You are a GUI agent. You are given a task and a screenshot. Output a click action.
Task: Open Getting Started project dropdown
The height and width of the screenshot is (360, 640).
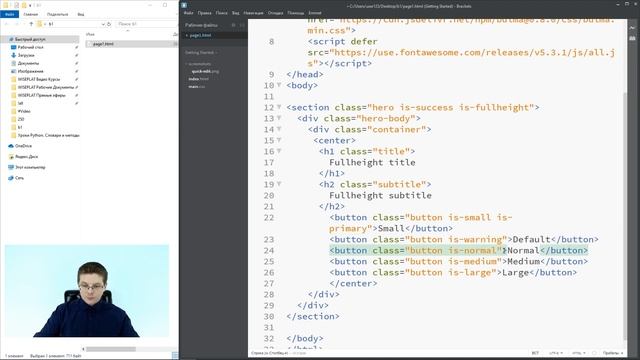(201, 53)
